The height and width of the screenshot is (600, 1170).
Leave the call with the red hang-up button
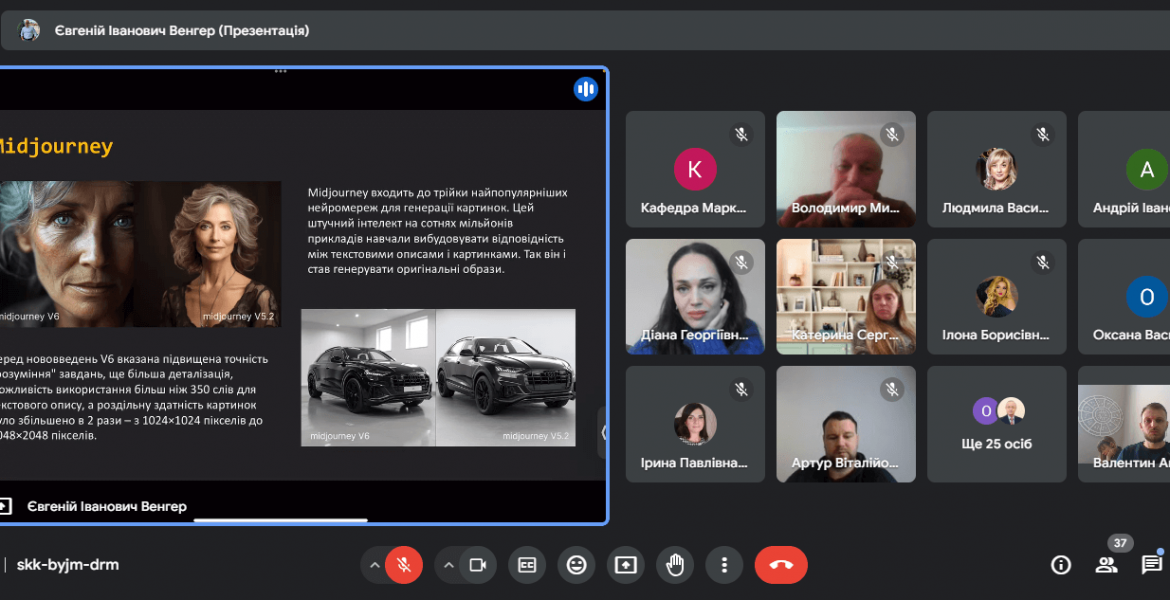click(781, 565)
